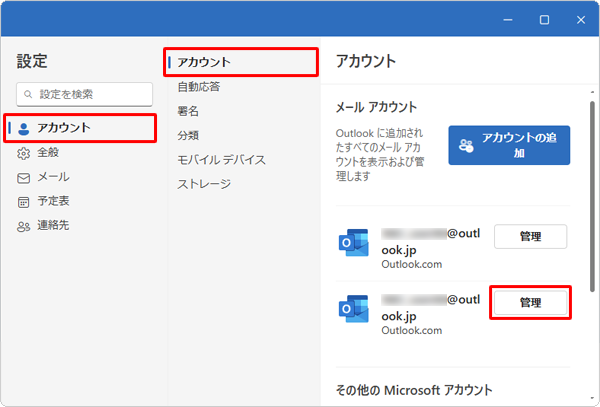Minimize the settings window
This screenshot has width=600, height=407.
(x=508, y=20)
